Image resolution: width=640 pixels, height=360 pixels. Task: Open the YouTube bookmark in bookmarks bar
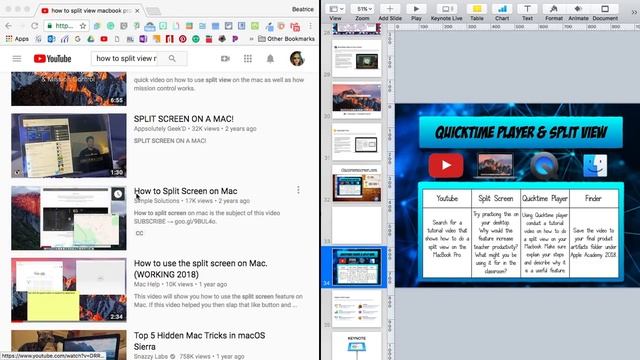tap(104, 39)
